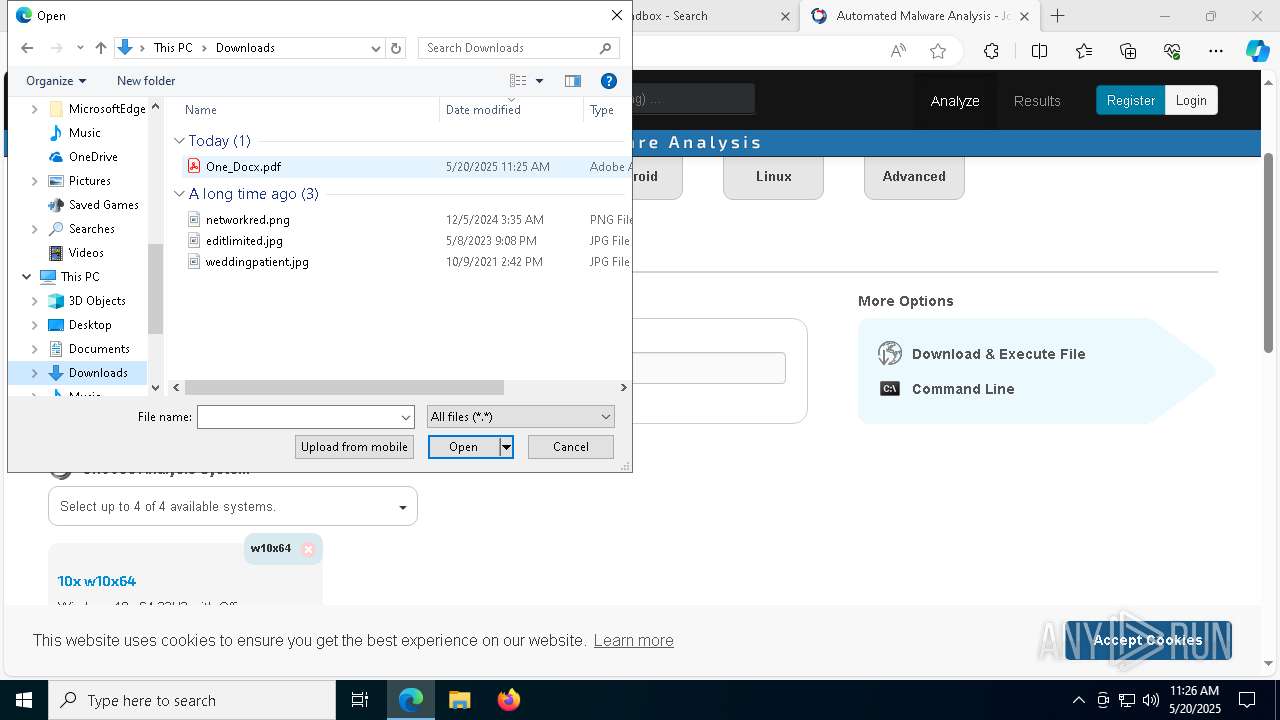
Task: Click the file list horizontal scrollbar
Action: [344, 387]
